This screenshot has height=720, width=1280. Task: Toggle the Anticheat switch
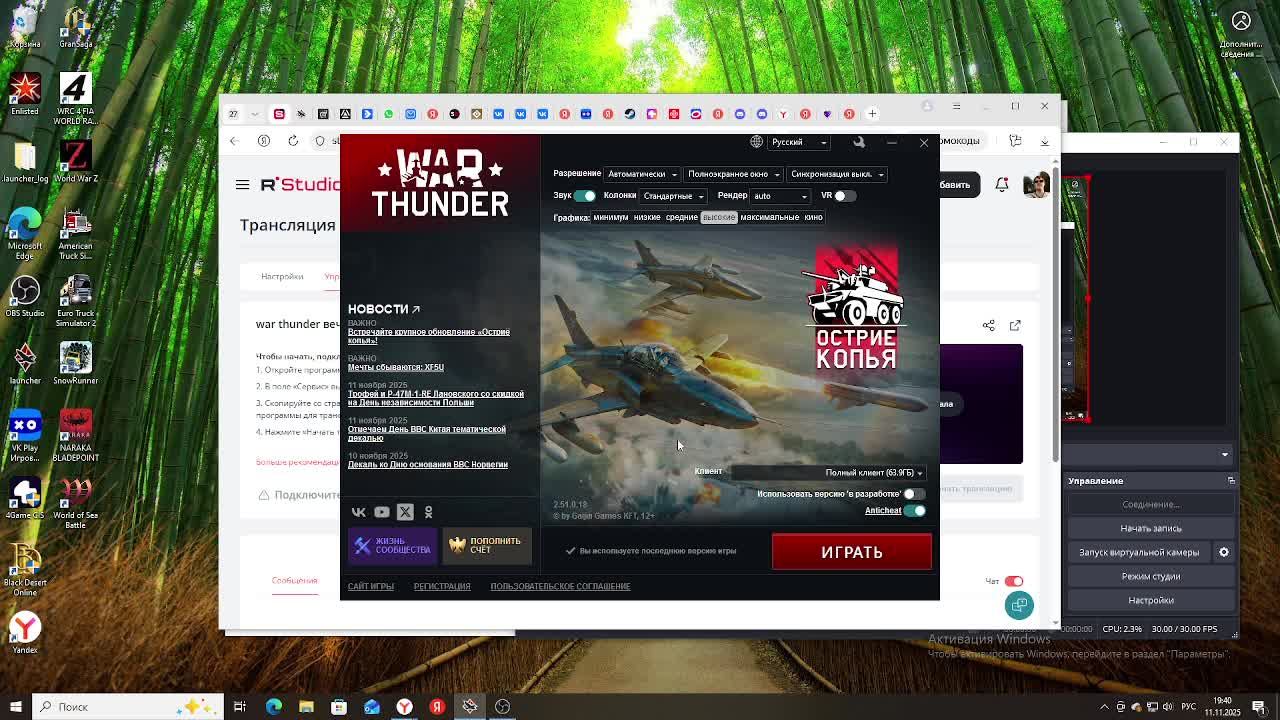[915, 511]
